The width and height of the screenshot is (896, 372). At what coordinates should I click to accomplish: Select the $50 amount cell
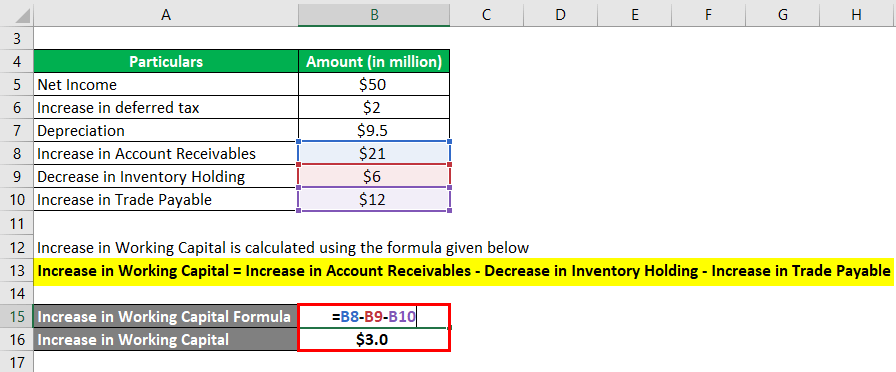point(374,85)
